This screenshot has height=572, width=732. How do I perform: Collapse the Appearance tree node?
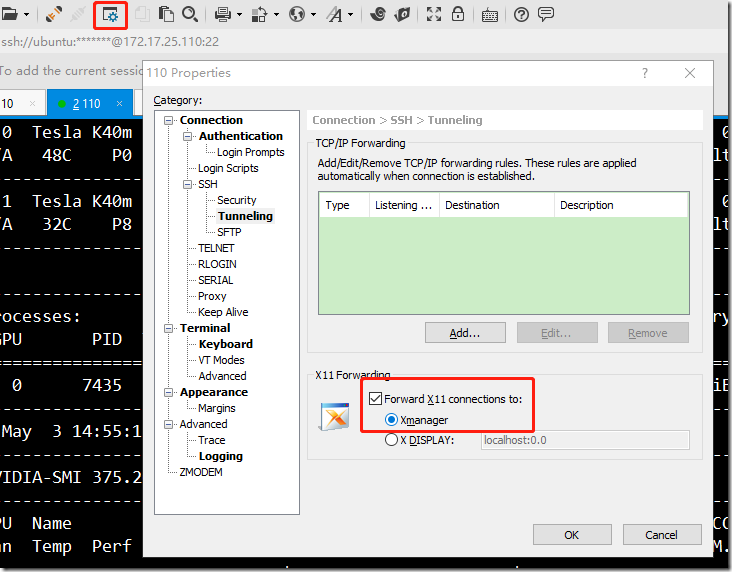point(168,393)
